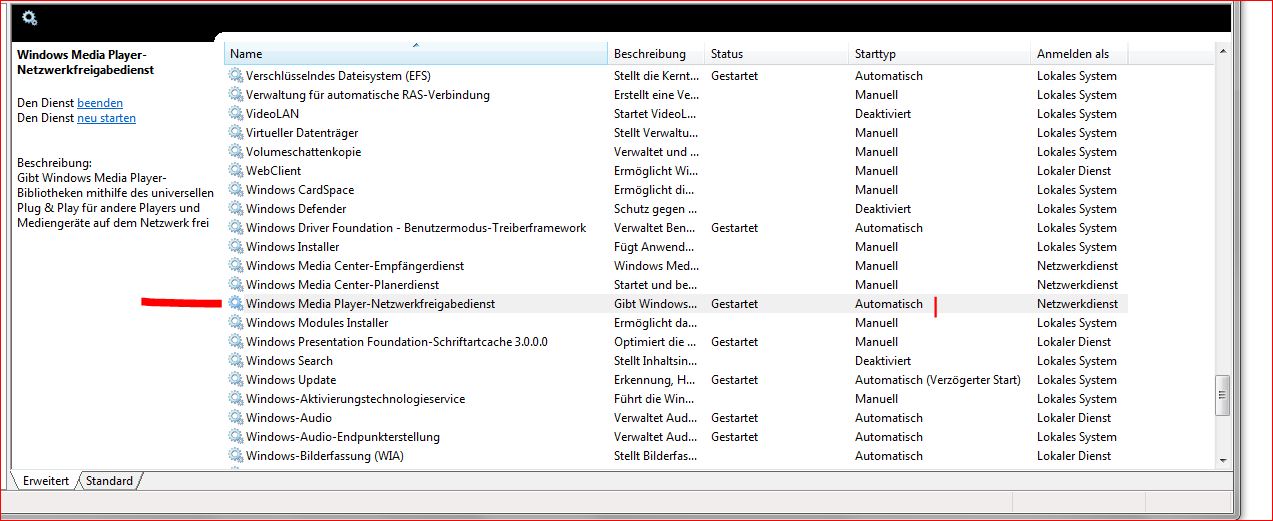Select the Virtueller Datenträger service name
1273x521 pixels.
coord(302,133)
